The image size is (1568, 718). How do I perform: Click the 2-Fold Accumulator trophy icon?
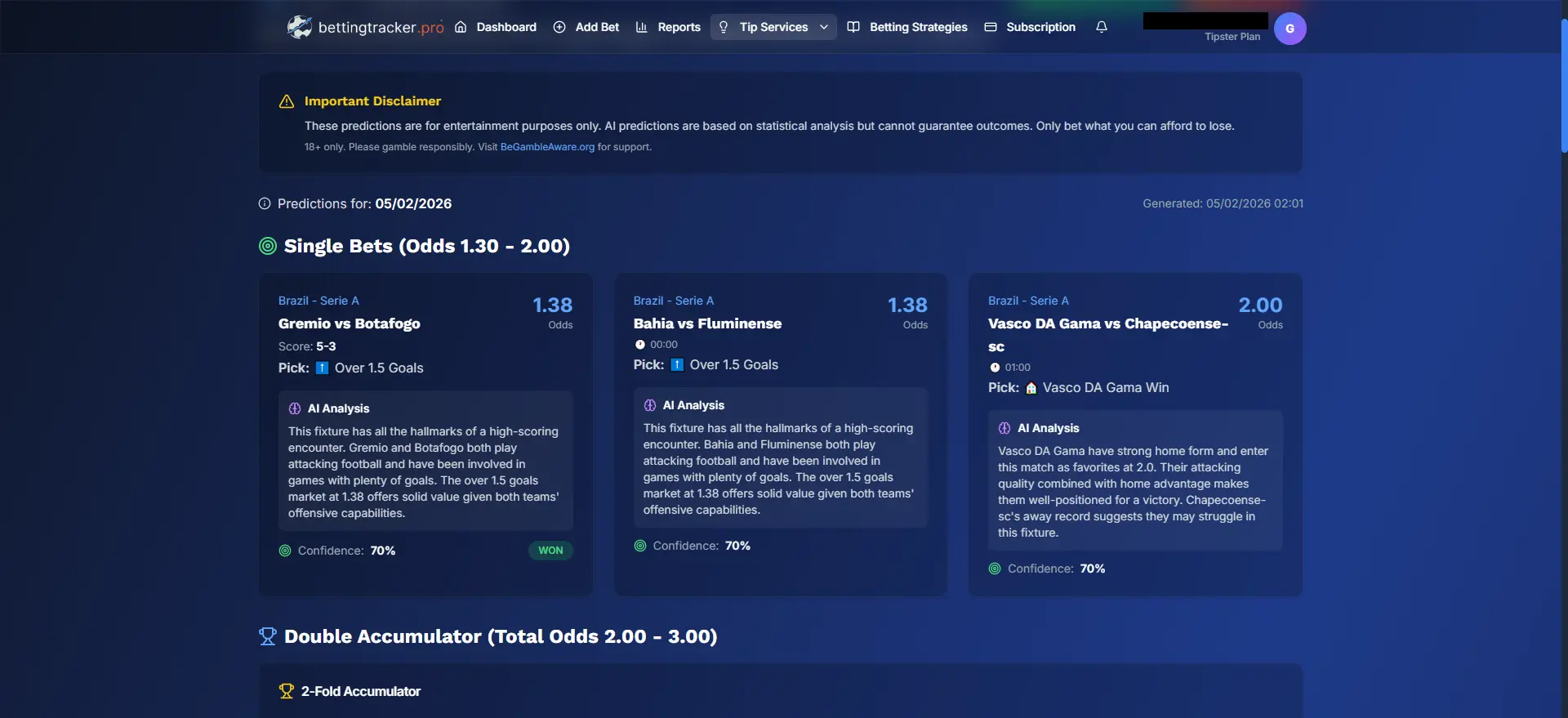[x=287, y=691]
